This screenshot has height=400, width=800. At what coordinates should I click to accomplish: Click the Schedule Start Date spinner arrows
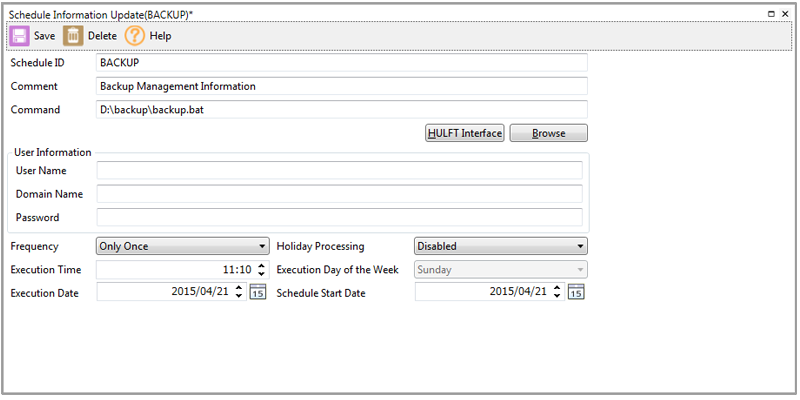click(557, 292)
